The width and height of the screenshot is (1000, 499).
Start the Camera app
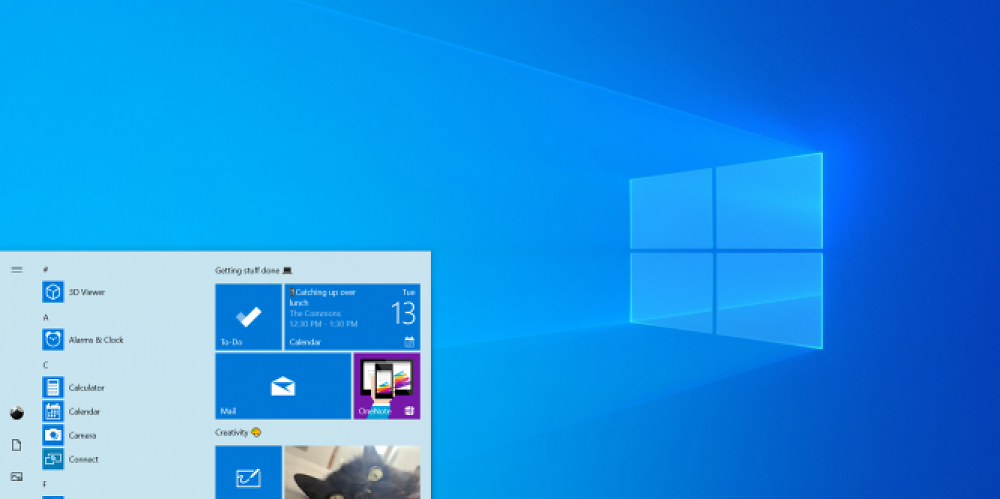tap(69, 435)
